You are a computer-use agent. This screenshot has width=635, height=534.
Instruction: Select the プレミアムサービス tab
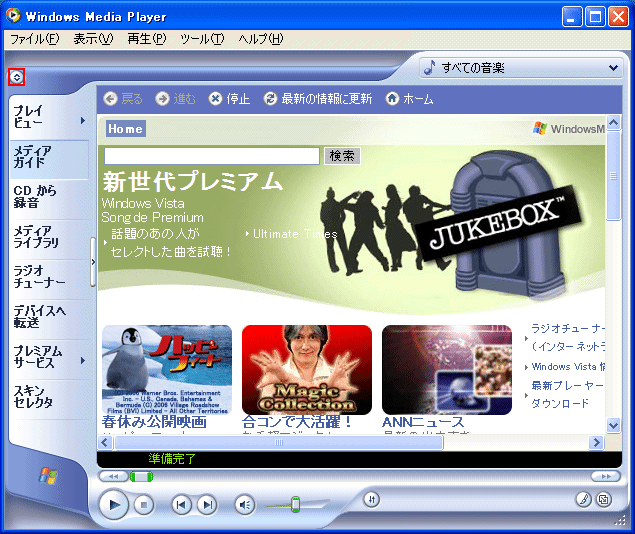[44, 359]
